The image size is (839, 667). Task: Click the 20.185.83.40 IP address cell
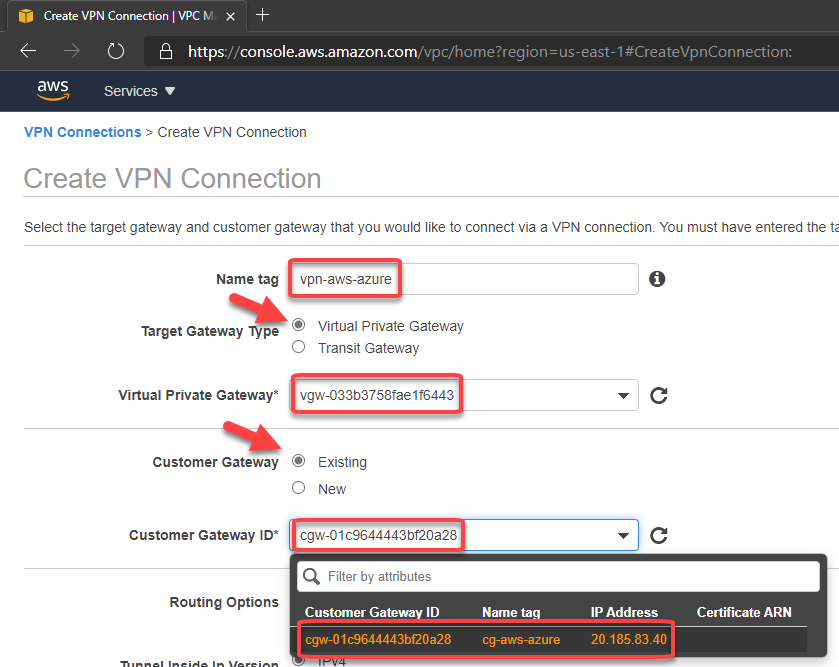(629, 639)
